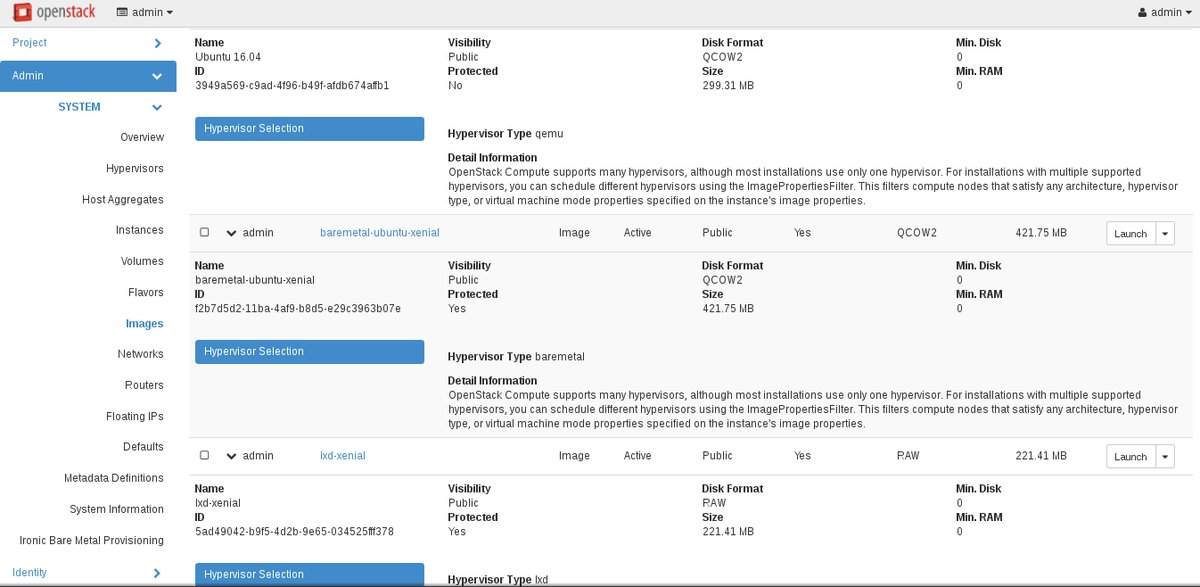
Task: Open actions dropdown beside baremetal-ubuntu-xenial Launch
Action: (1165, 233)
